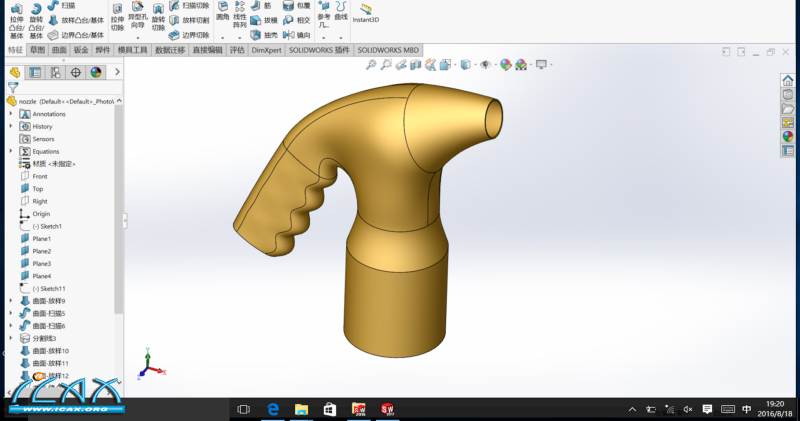Open the DisplayManager color ball tab
Screen dimensions: 800x421
96,72
